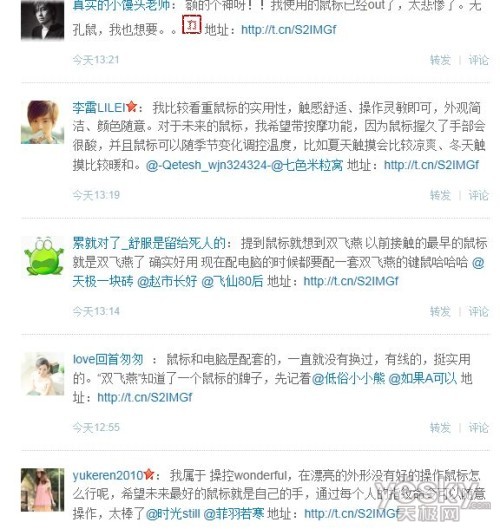Click 评论 on the 13:19 post
Screen dimensions: 500x529
[478, 195]
